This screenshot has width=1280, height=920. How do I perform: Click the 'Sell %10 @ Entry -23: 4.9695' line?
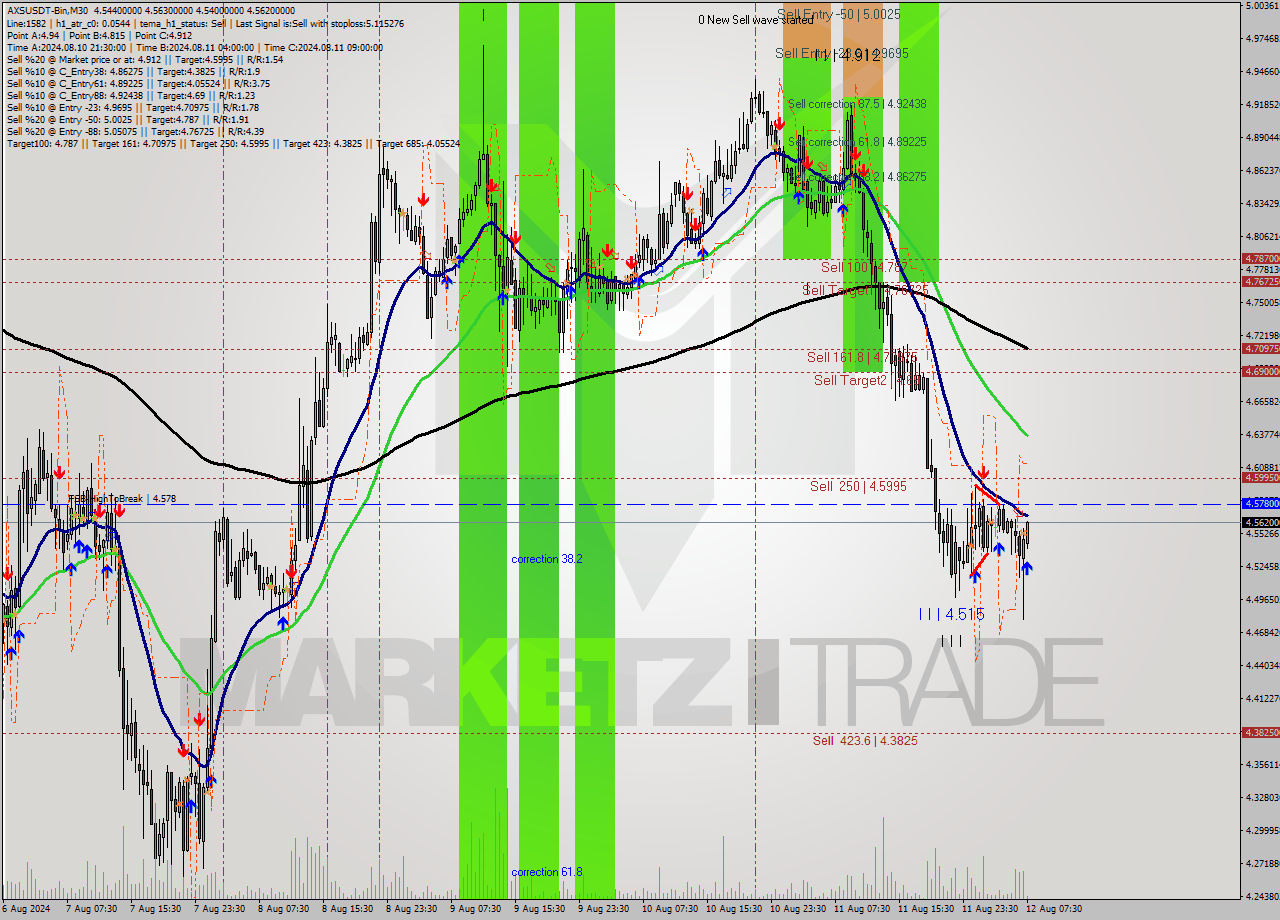[x=133, y=108]
